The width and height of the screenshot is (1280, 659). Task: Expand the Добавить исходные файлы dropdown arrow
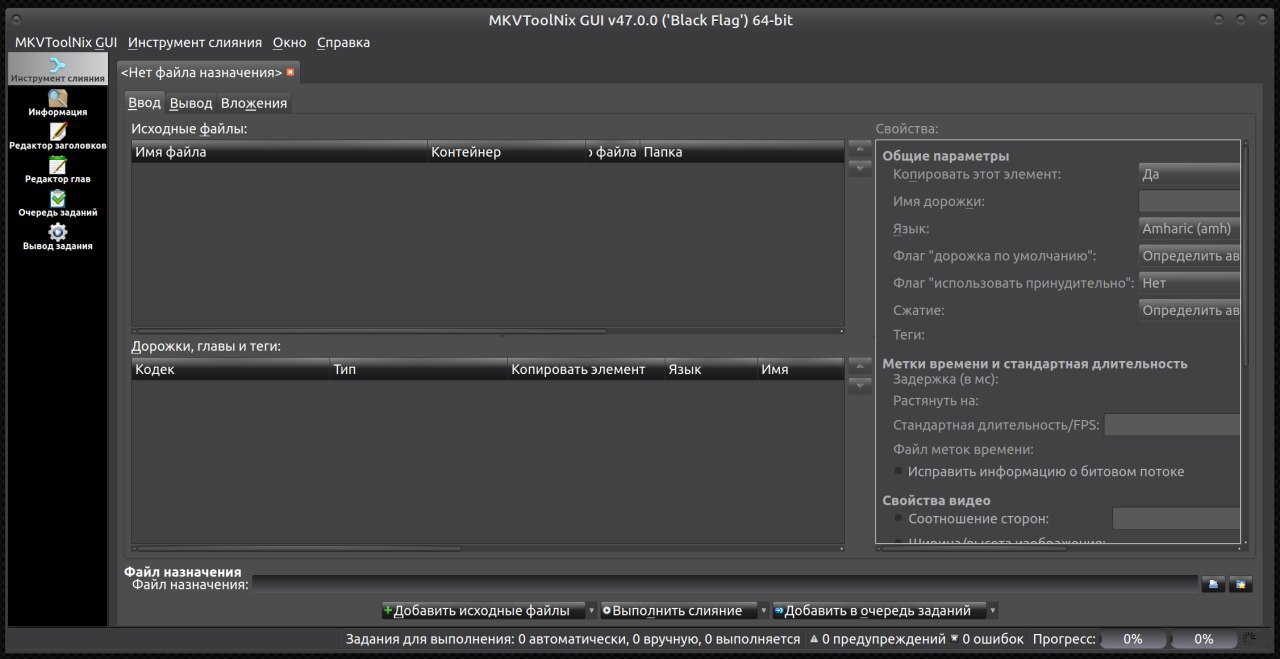(591, 611)
